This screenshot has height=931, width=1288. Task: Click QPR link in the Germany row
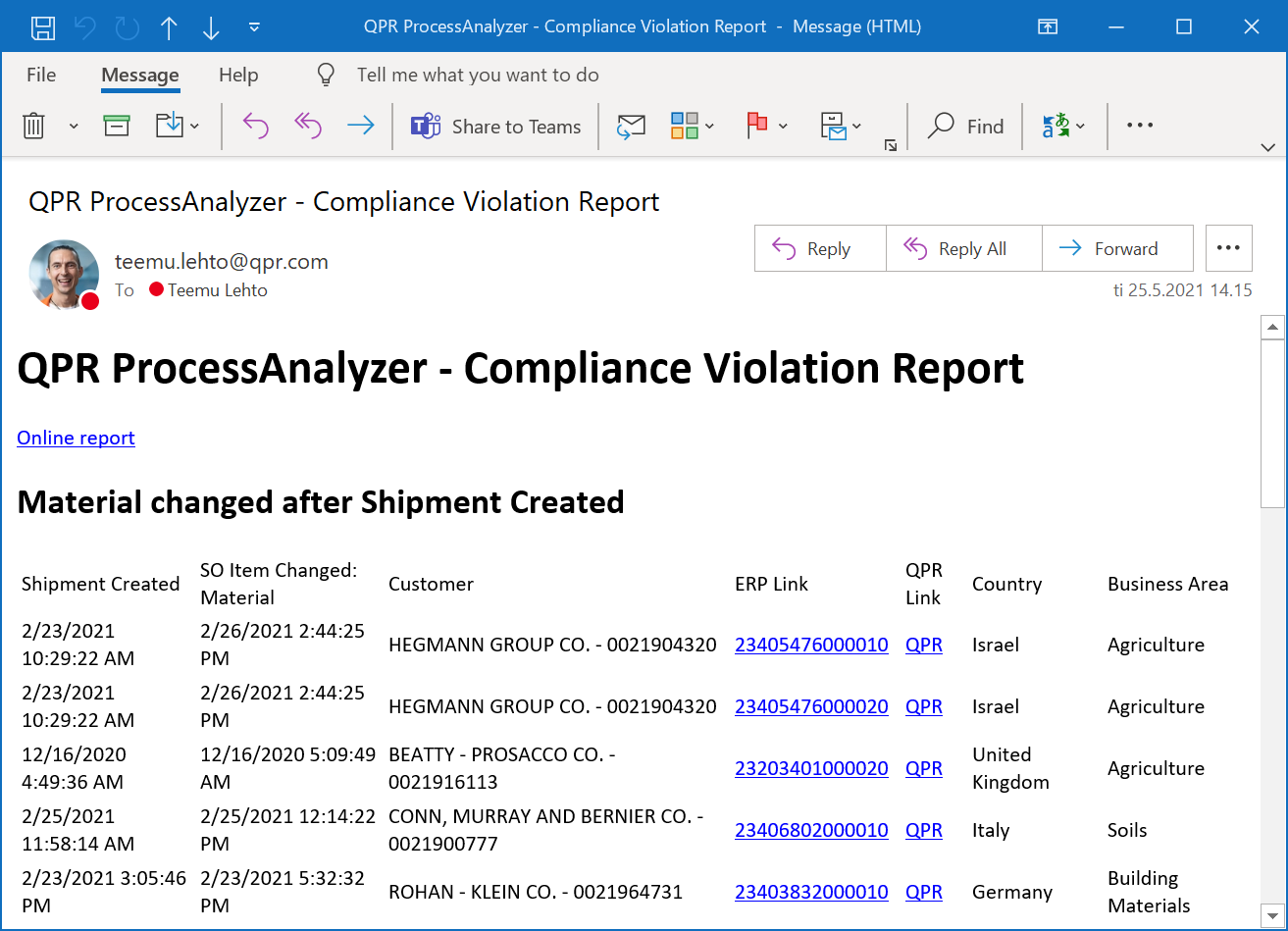924,892
